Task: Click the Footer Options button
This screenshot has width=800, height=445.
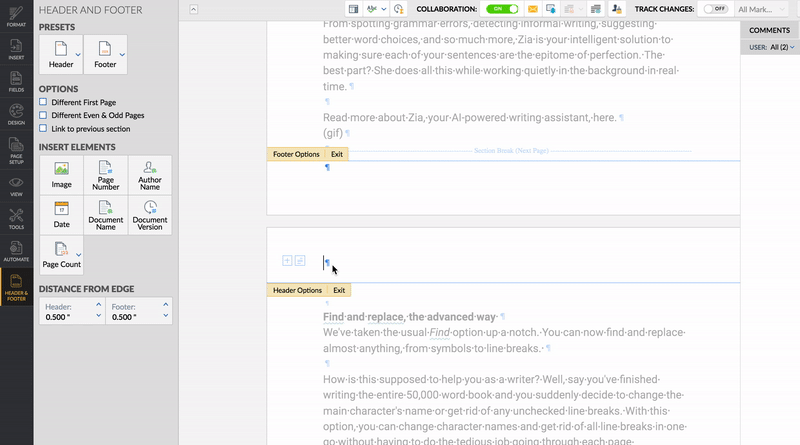Action: (296, 154)
